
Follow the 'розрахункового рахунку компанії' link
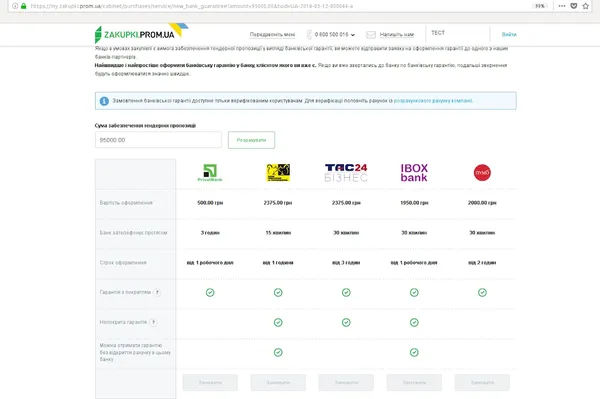click(433, 101)
